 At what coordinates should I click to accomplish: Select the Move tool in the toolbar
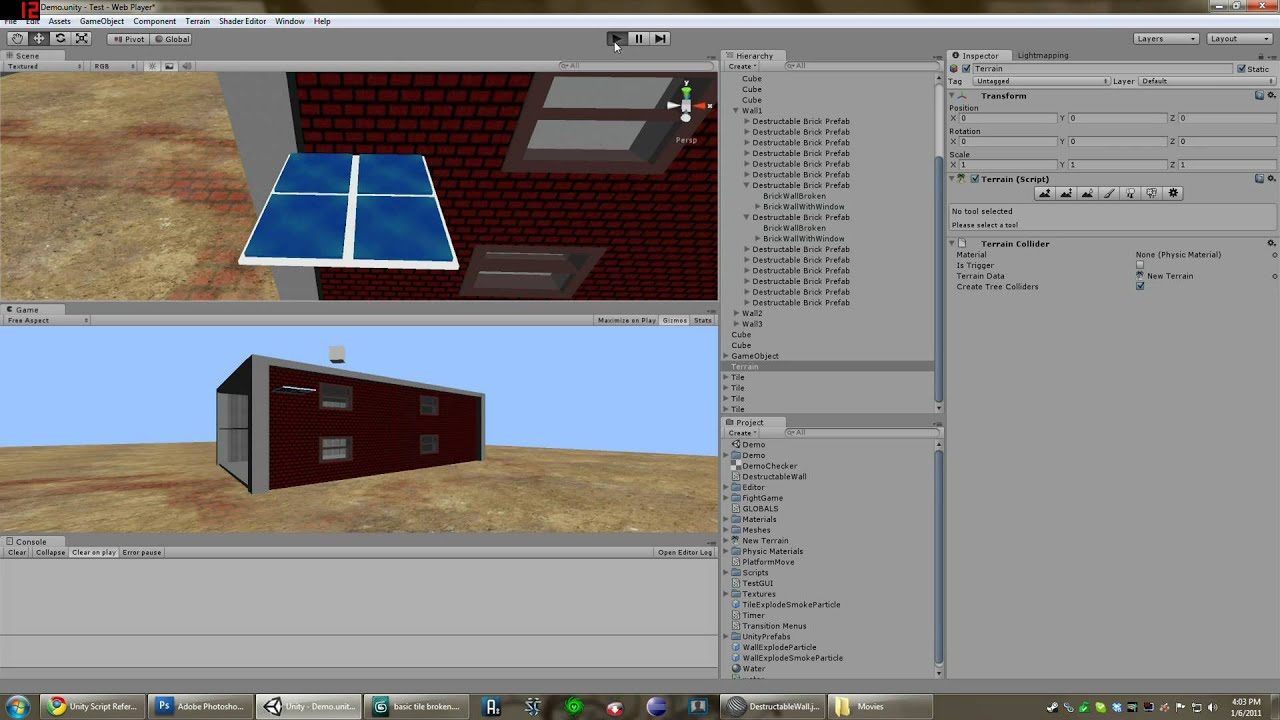pos(38,38)
